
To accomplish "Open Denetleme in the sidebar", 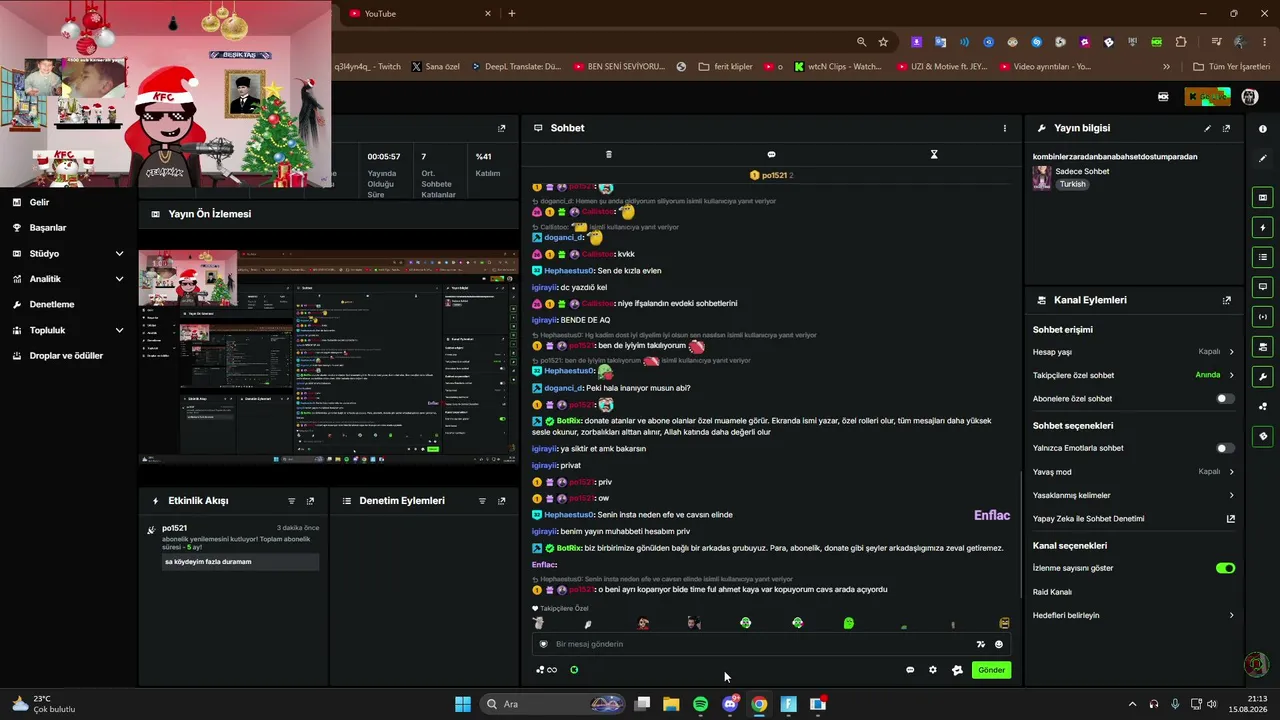I will pyautogui.click(x=51, y=304).
